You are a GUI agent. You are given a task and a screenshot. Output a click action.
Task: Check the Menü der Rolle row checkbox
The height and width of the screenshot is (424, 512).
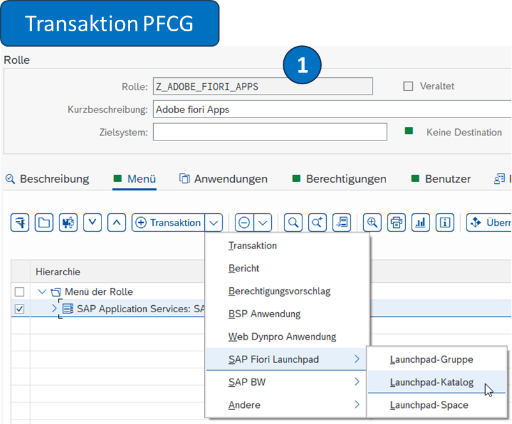pyautogui.click(x=19, y=292)
